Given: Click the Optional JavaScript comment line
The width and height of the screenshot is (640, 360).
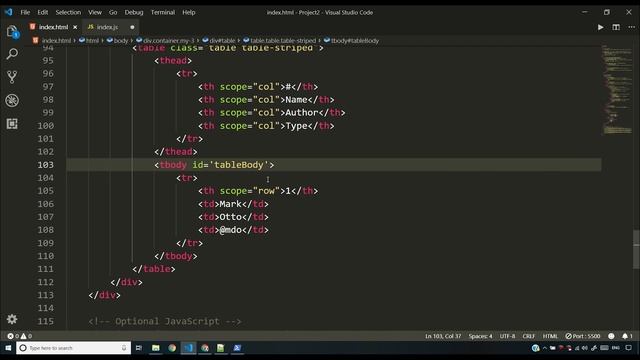Looking at the screenshot, I should click(165, 321).
